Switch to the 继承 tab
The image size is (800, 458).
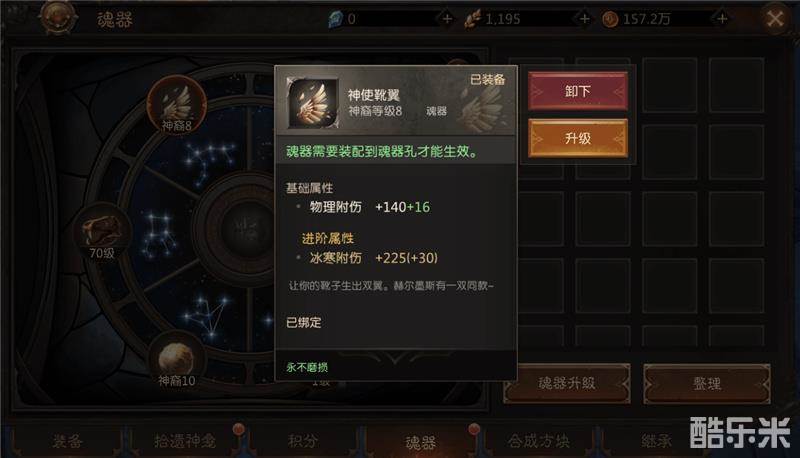click(x=656, y=441)
